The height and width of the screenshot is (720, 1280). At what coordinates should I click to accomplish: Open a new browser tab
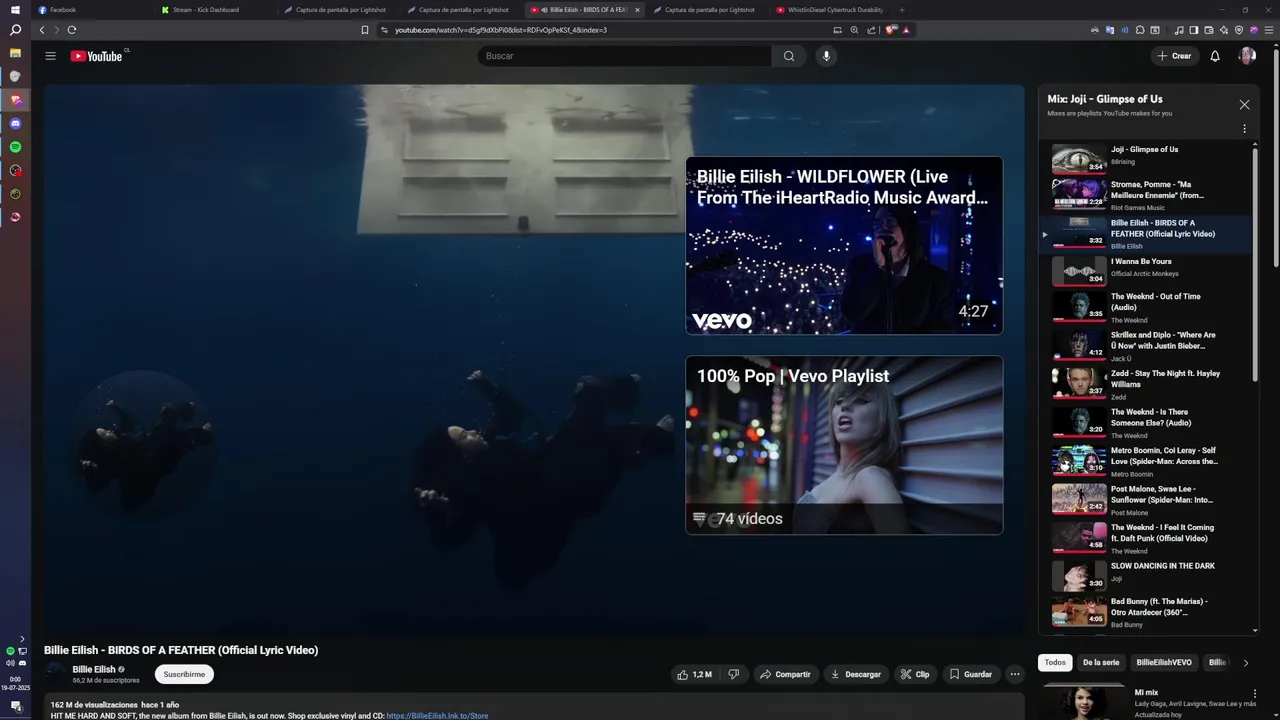[x=901, y=10]
